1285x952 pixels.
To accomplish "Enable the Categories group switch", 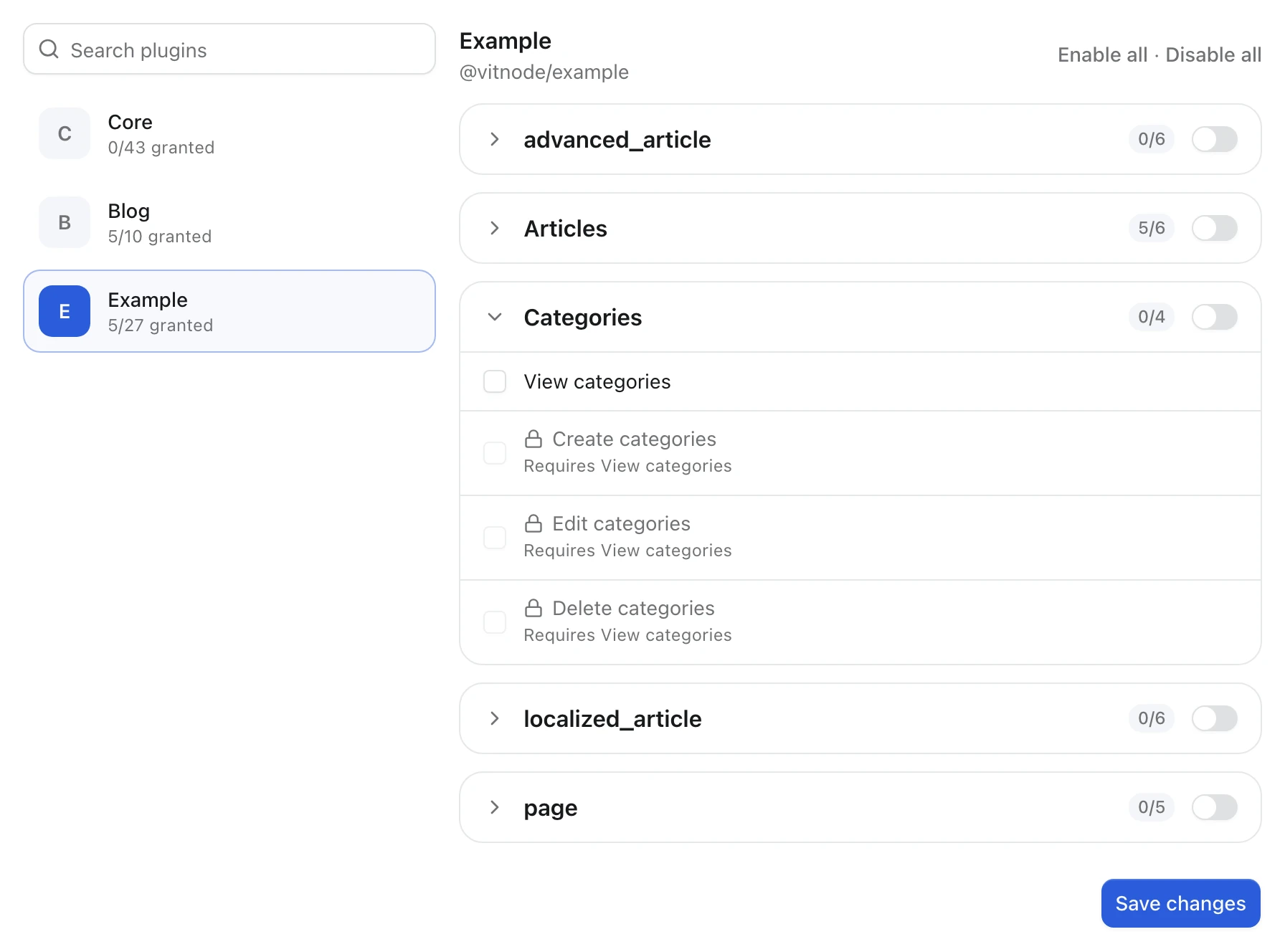I will click(1215, 317).
